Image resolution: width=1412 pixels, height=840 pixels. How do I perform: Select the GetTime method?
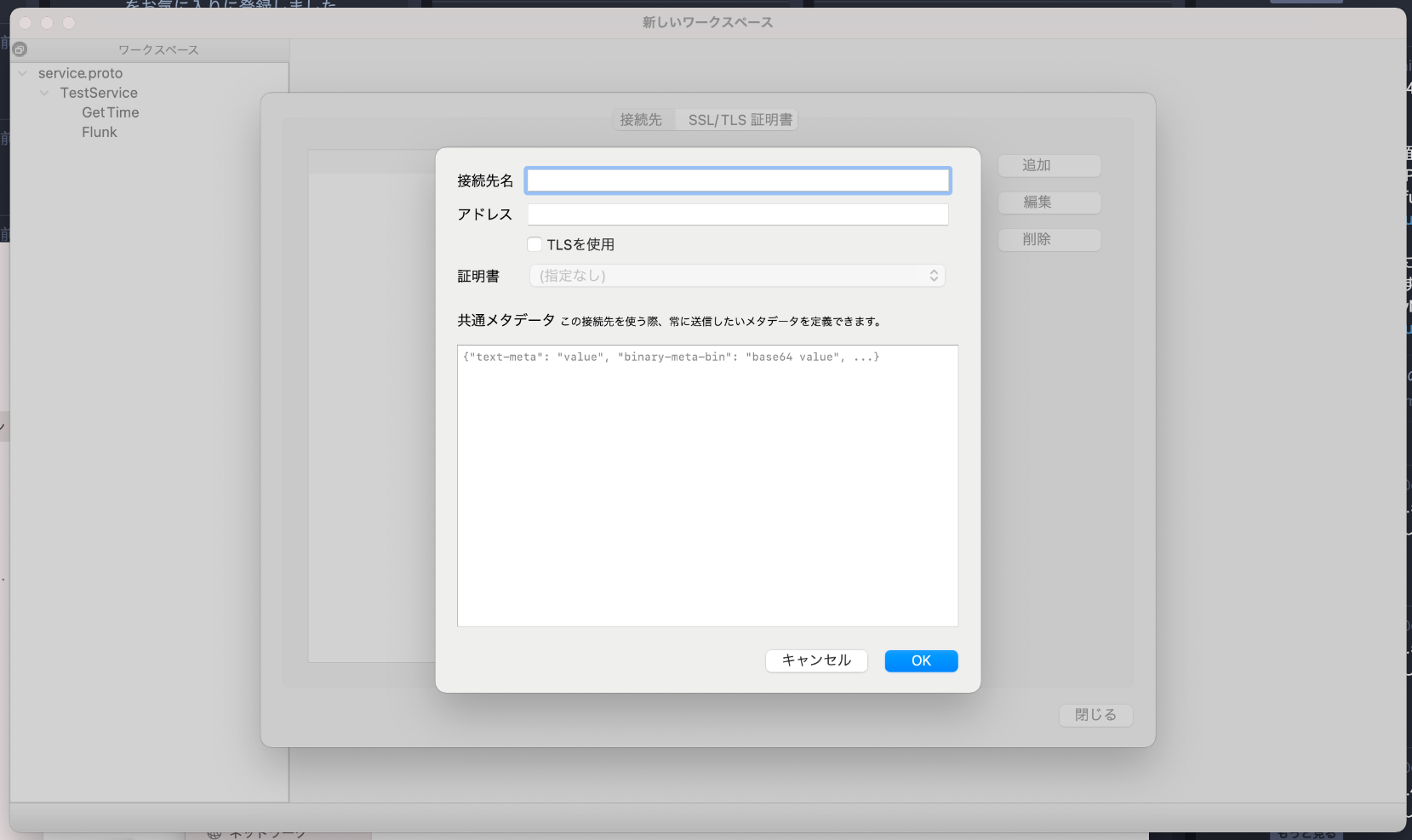click(110, 112)
